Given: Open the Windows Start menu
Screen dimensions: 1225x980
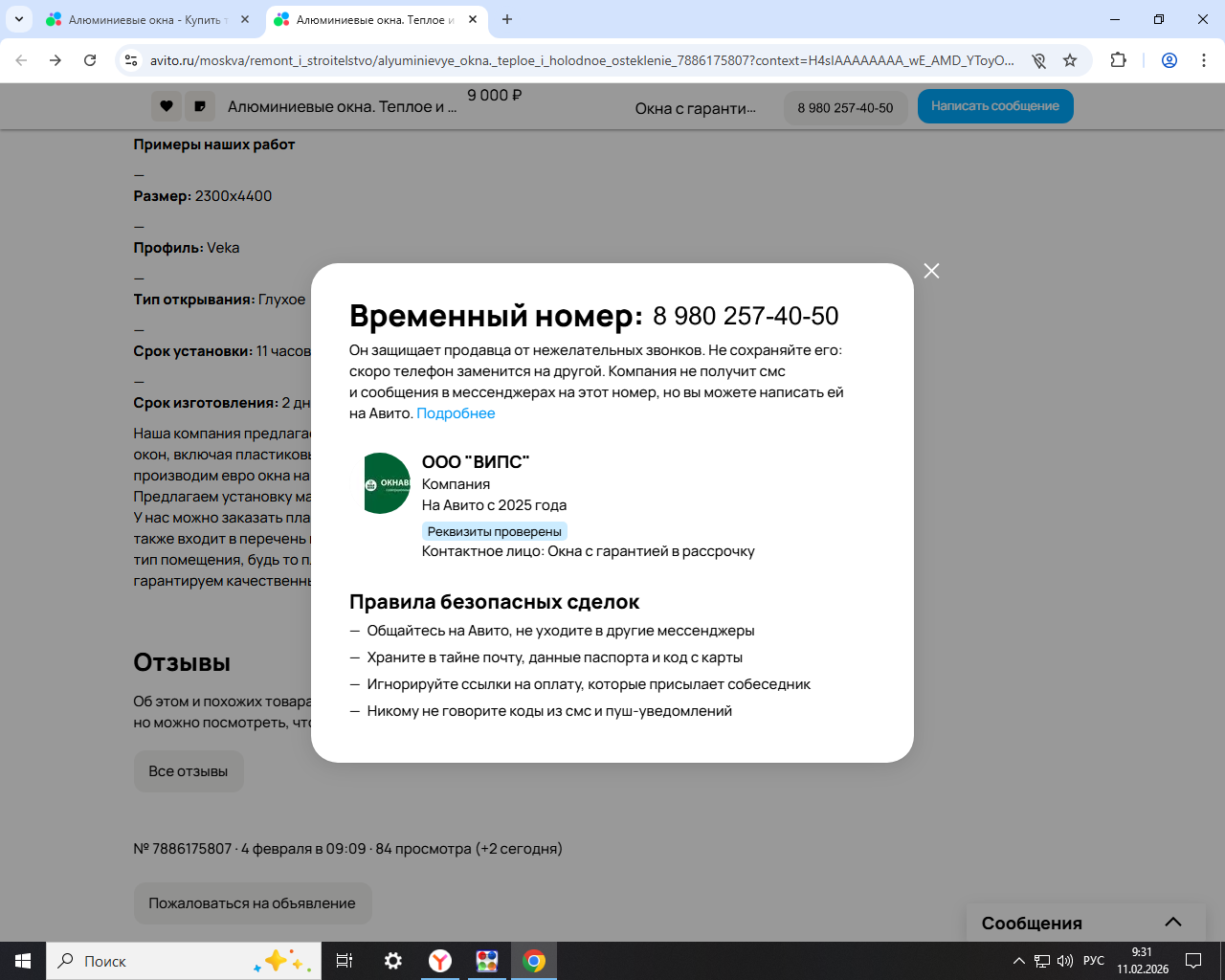Looking at the screenshot, I should 23,961.
